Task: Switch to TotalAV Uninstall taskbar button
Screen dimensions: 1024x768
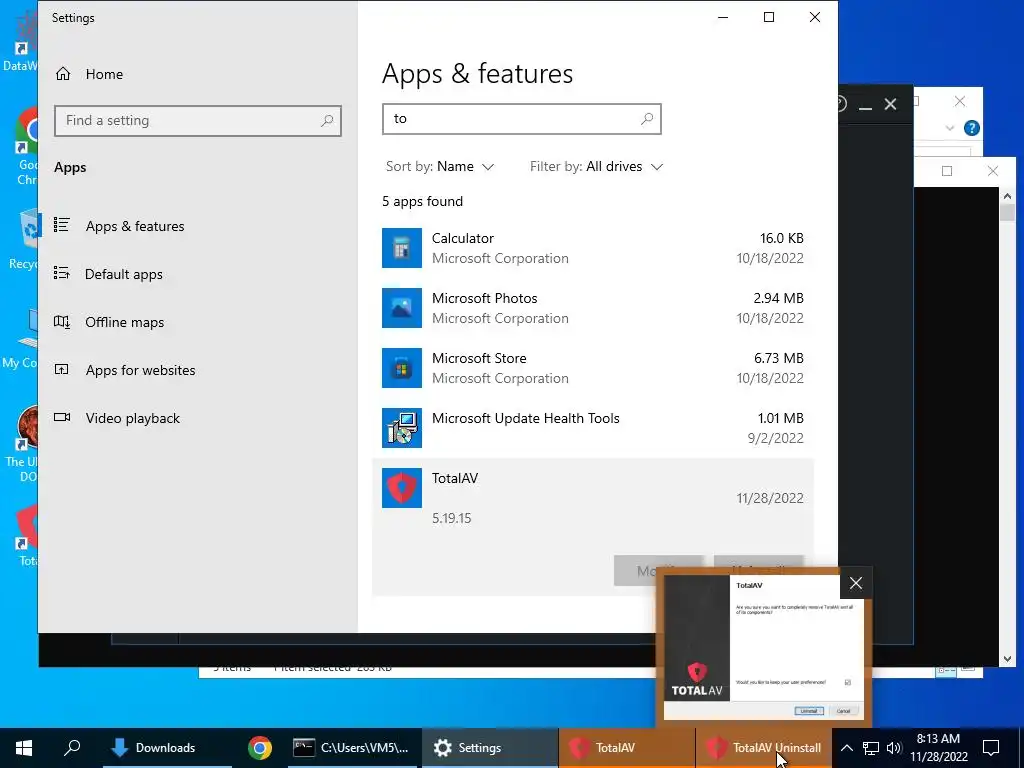Action: 763,748
